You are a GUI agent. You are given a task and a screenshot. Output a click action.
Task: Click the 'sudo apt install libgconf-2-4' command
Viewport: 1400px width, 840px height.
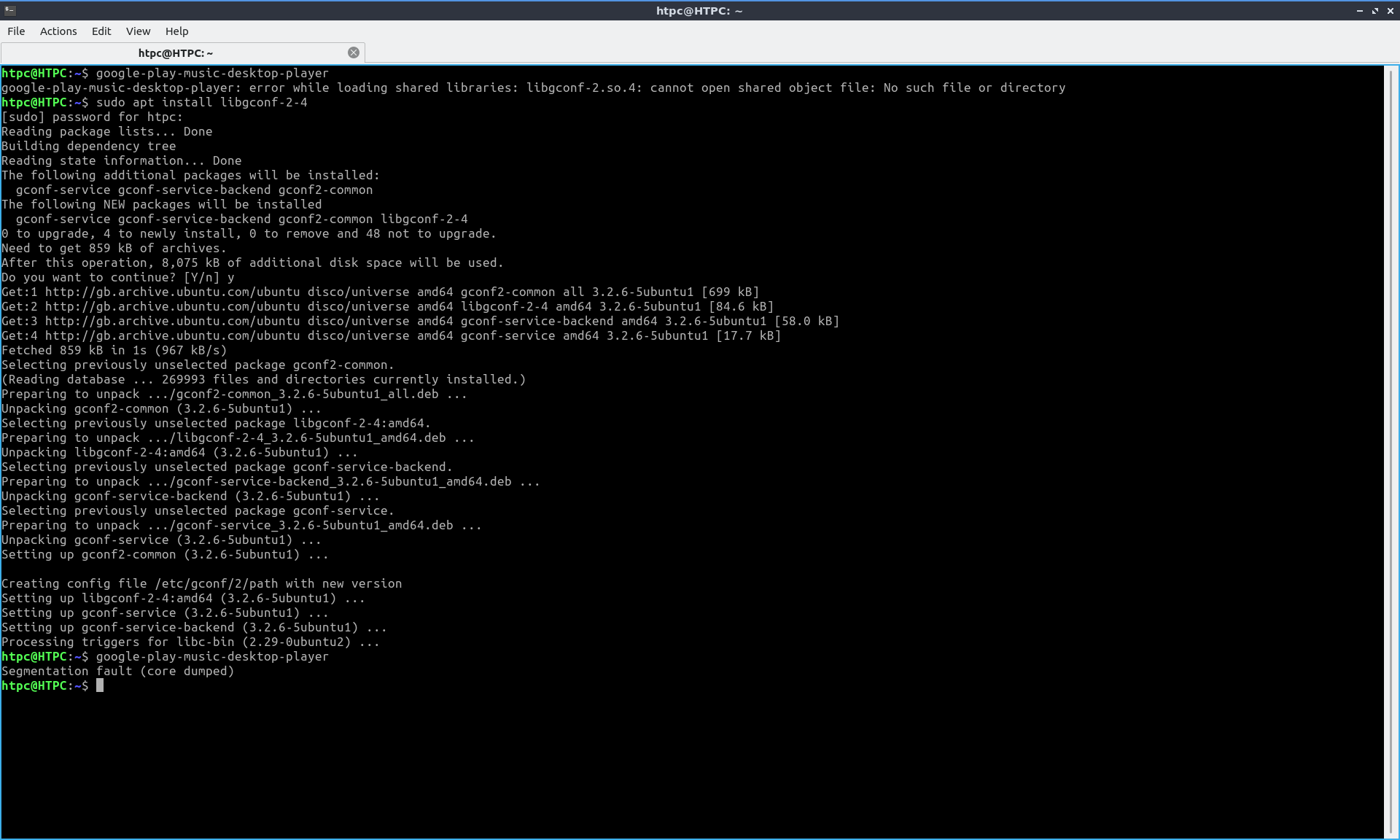tap(202, 102)
